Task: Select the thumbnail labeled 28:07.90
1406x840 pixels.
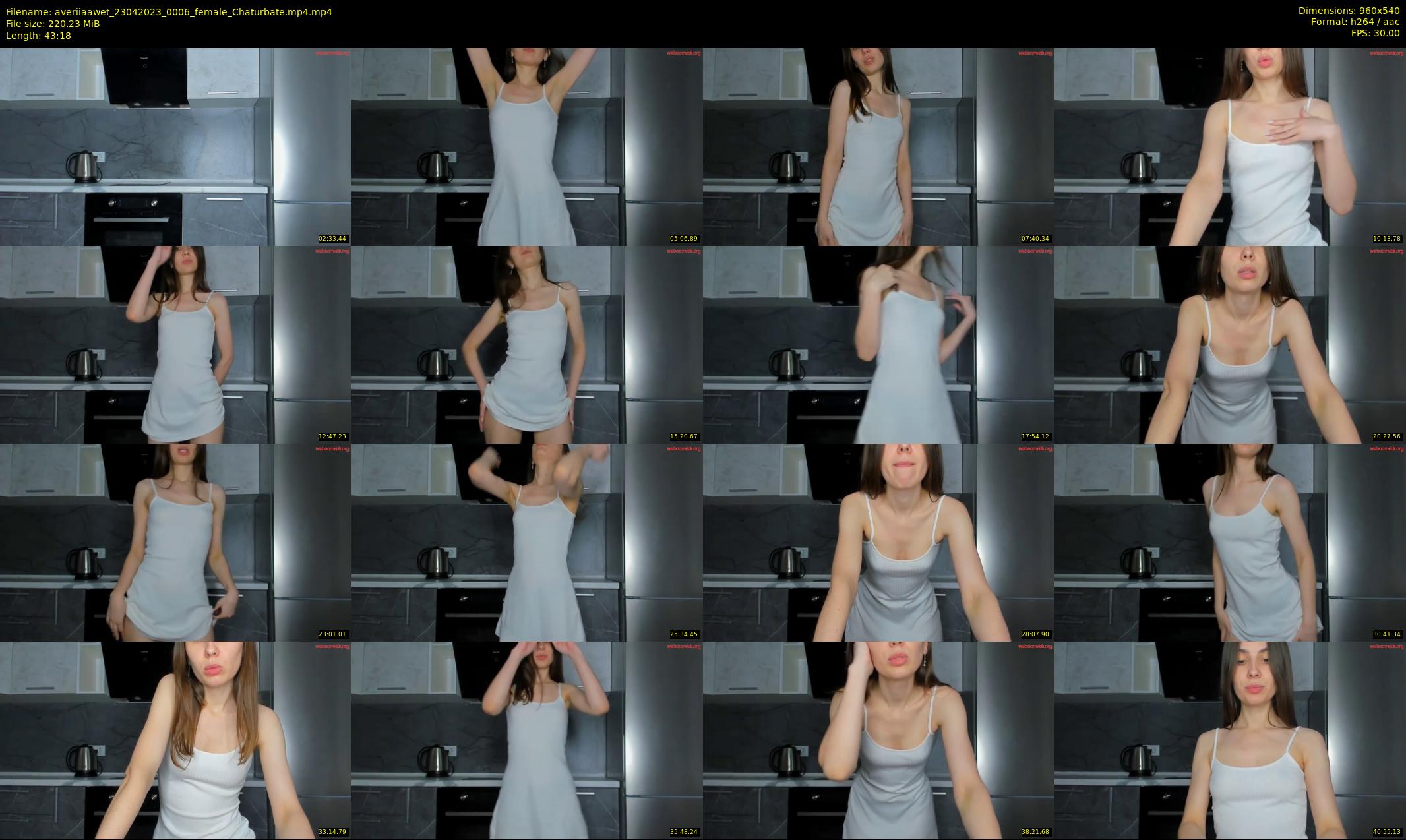Action: pos(878,542)
